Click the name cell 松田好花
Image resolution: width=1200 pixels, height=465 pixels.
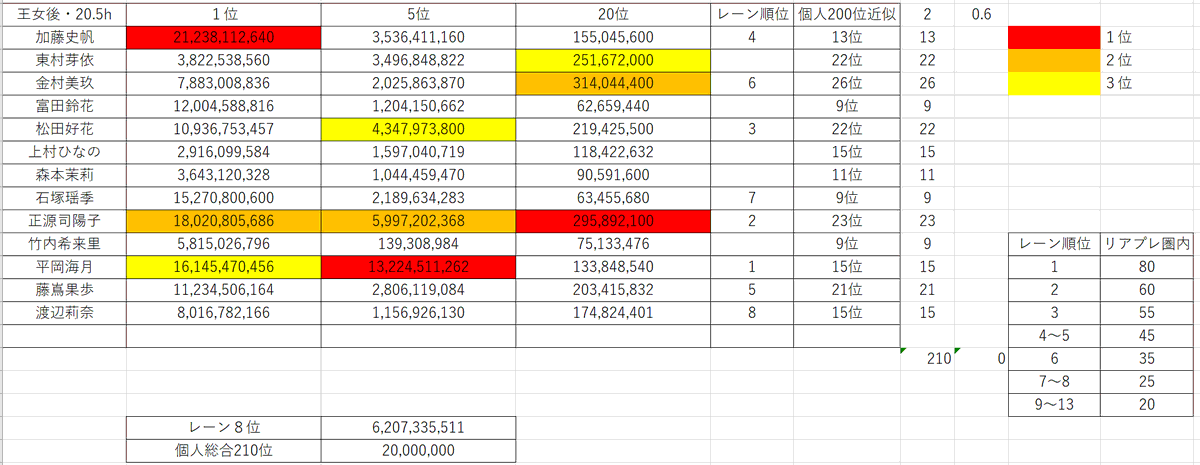click(65, 129)
